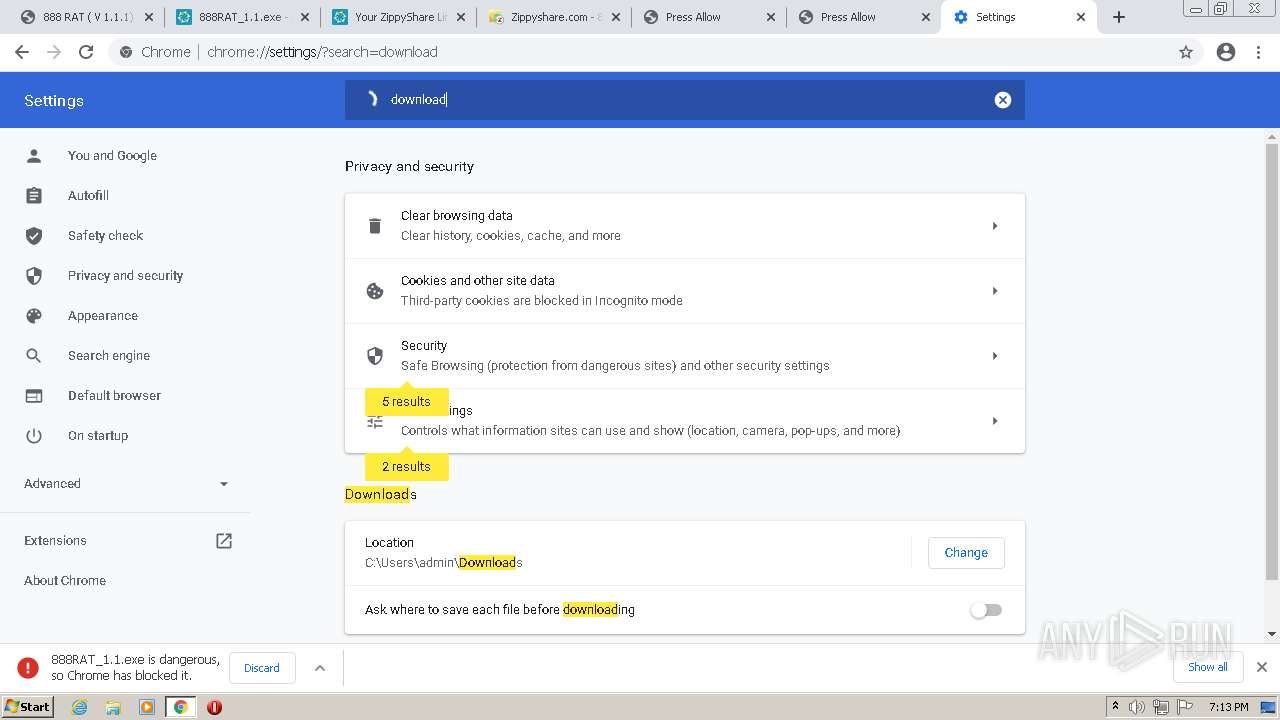
Task: Click Show all downloads button
Action: (1207, 667)
